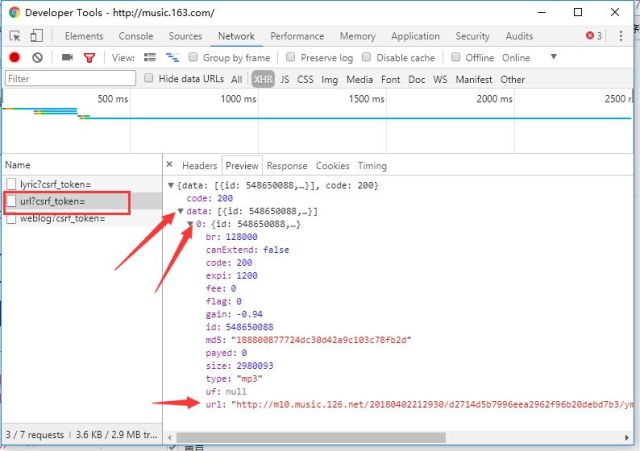
Task: Filter requests by JS
Action: tap(284, 79)
